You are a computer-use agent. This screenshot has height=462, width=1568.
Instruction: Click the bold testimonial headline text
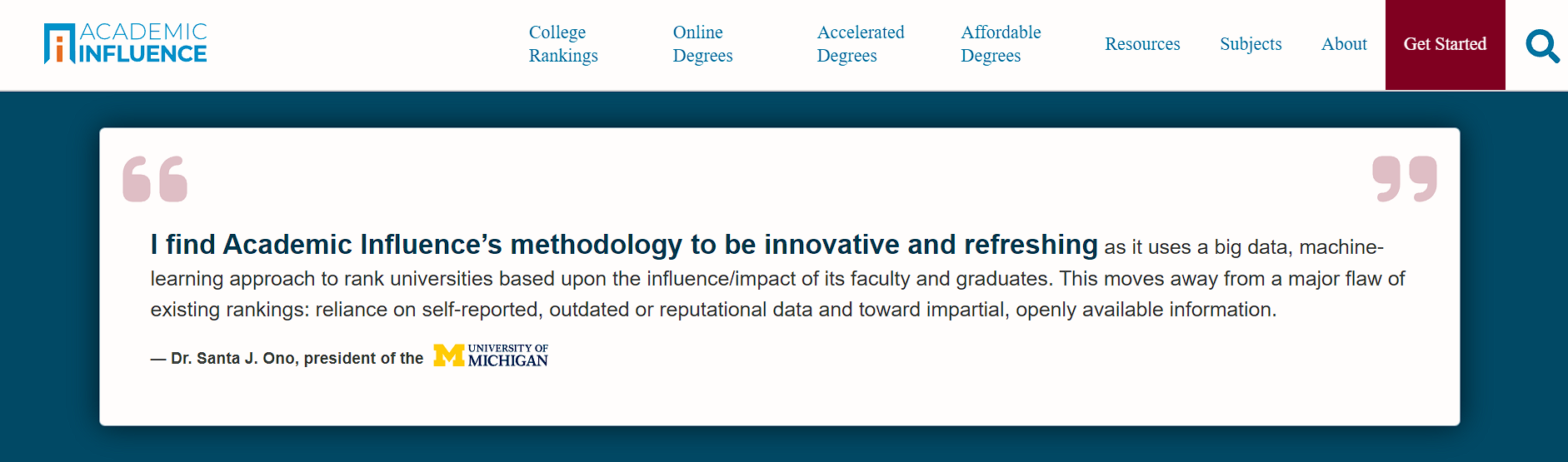(x=624, y=245)
